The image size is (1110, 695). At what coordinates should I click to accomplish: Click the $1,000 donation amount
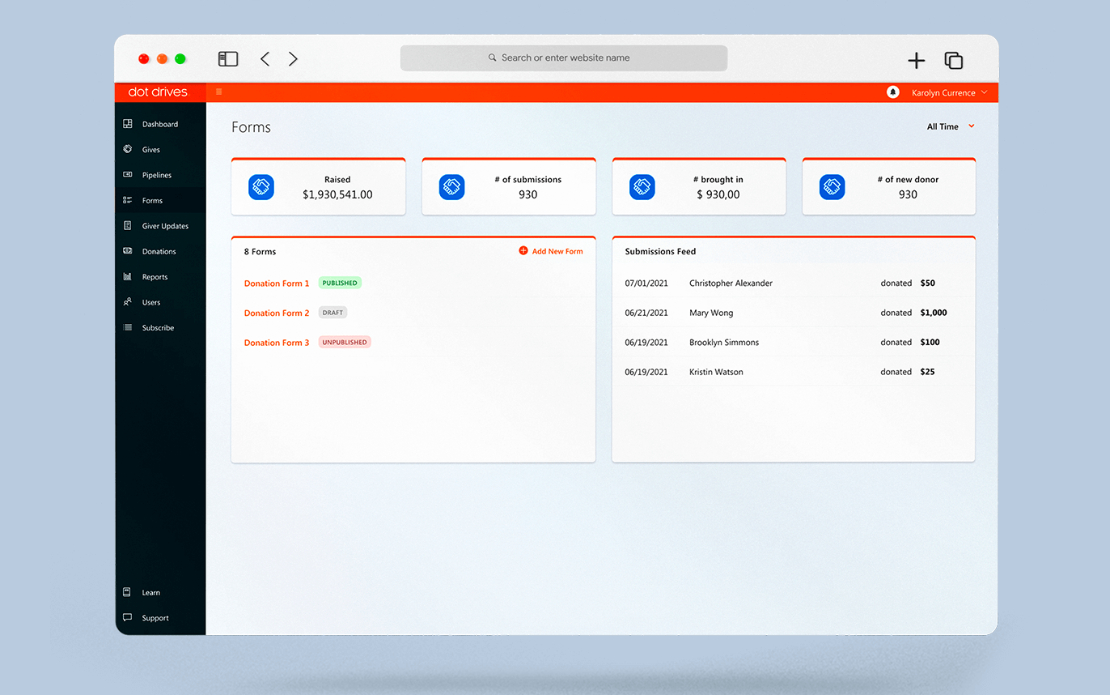click(x=933, y=313)
